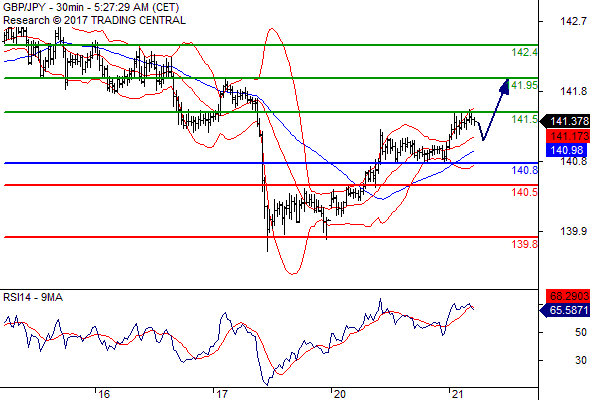
Task: Click date marker 16 on time axis
Action: click(104, 394)
